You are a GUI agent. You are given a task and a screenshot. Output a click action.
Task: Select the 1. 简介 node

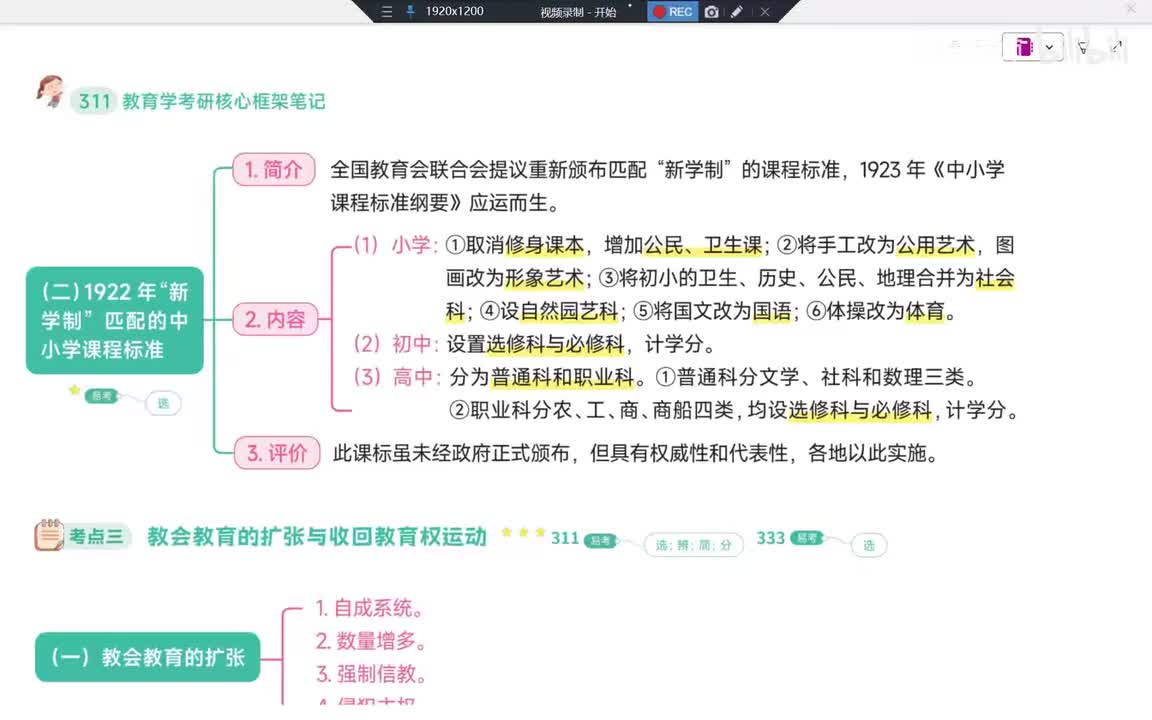(274, 170)
